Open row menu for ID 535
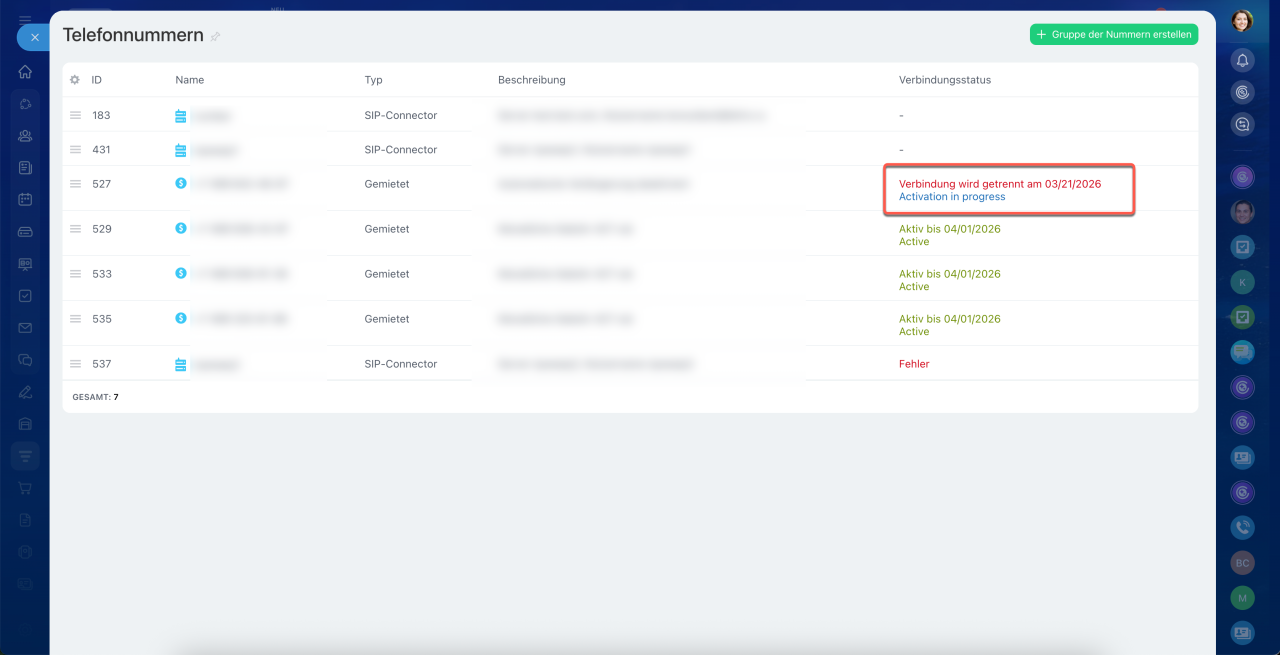Screen dimensions: 1280x655 (x=75, y=319)
